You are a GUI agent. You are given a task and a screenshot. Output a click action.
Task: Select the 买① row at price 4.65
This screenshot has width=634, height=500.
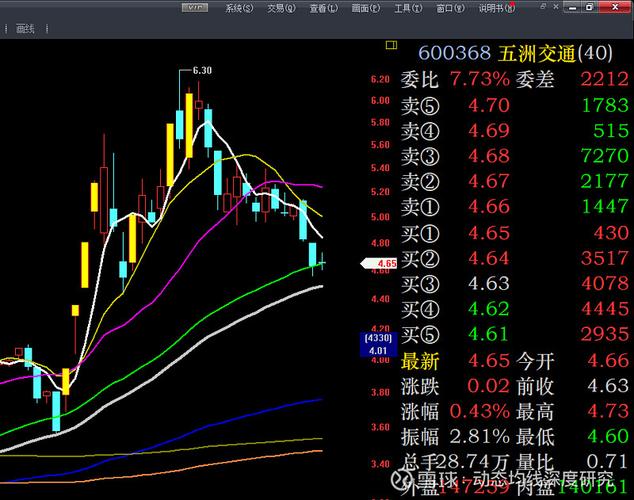[515, 233]
